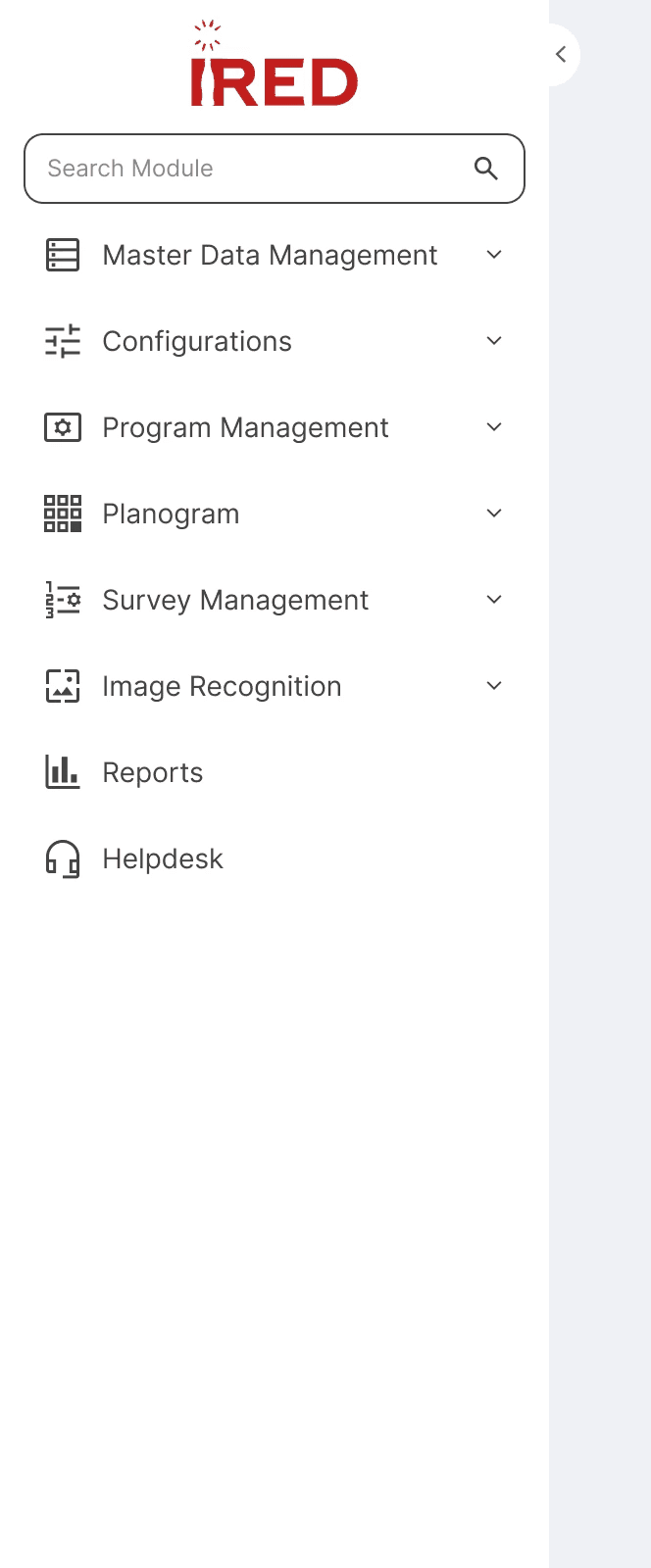The width and height of the screenshot is (651, 1568).
Task: Click the Image Recognition picture icon
Action: point(63,686)
